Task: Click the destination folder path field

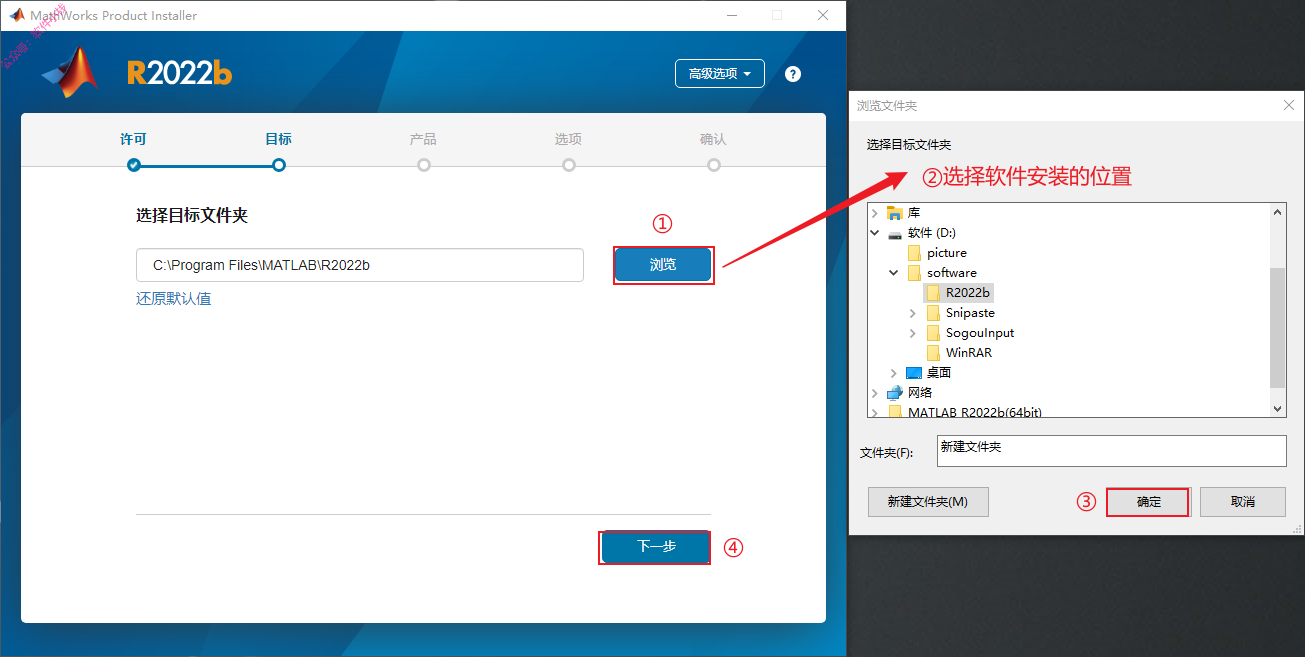Action: click(x=360, y=265)
